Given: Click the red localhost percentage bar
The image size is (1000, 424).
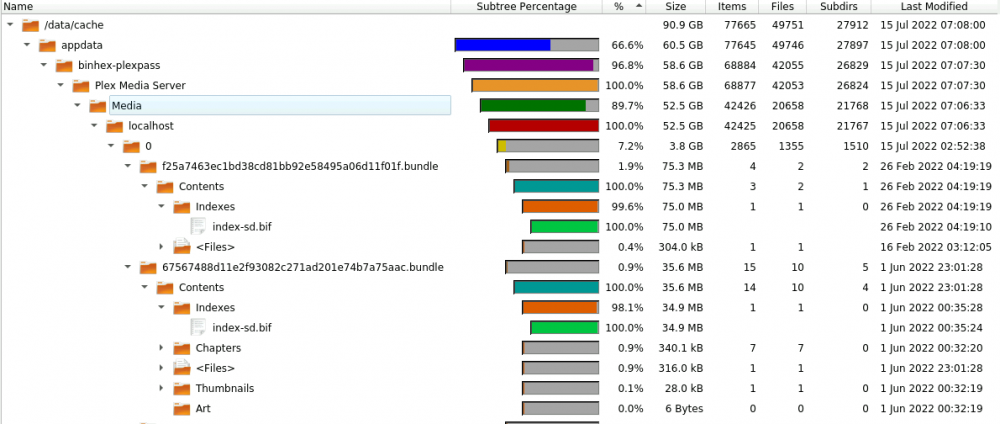Looking at the screenshot, I should click(x=543, y=126).
